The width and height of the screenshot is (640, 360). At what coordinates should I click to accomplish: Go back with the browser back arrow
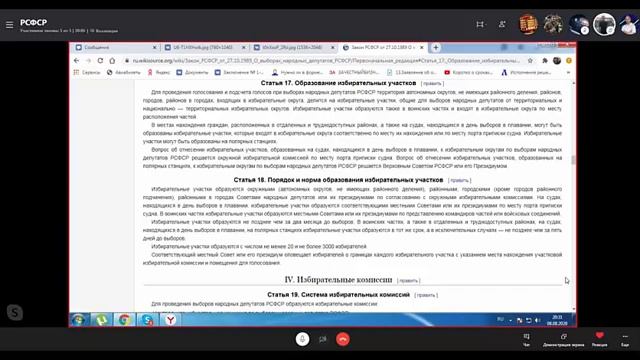click(77, 60)
